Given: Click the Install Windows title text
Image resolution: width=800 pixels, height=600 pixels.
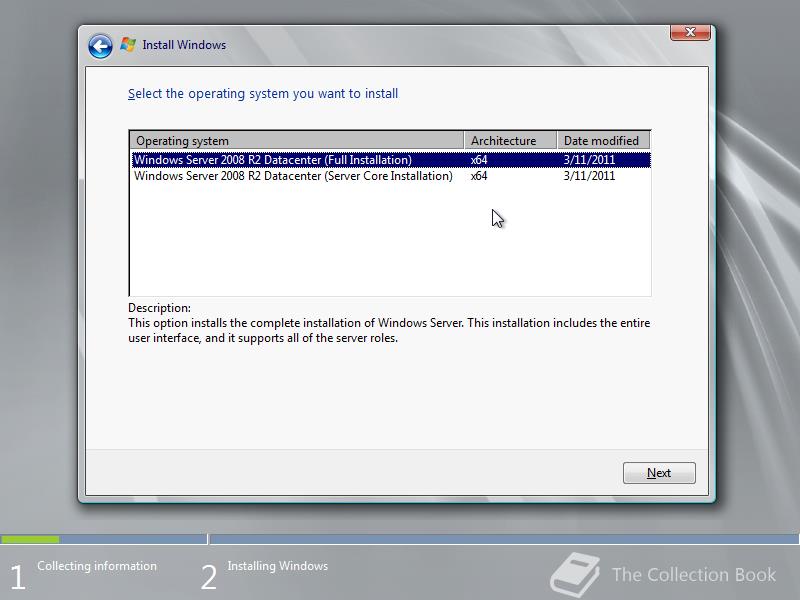Looking at the screenshot, I should (184, 45).
